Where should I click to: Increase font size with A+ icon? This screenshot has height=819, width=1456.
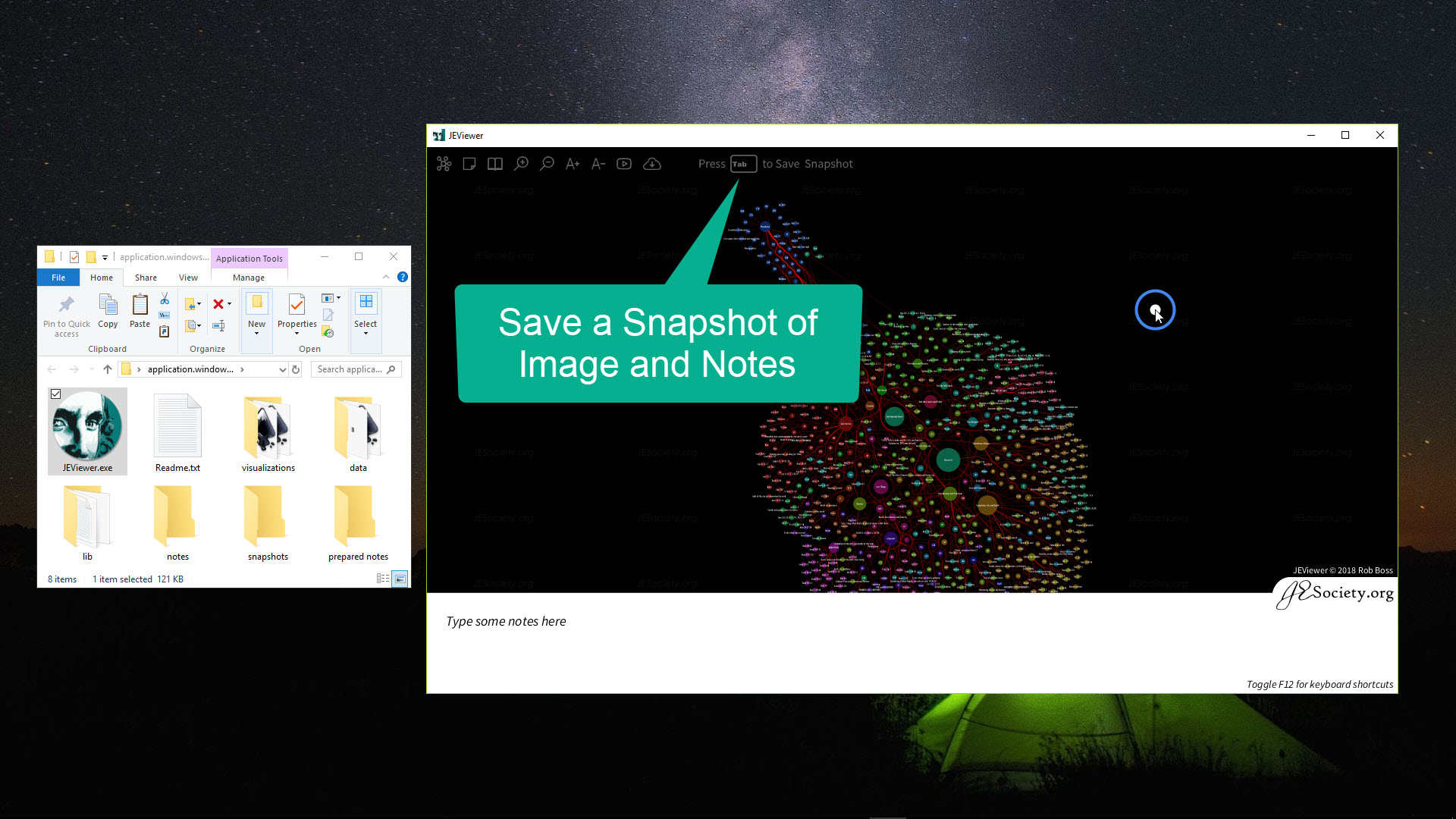(573, 164)
